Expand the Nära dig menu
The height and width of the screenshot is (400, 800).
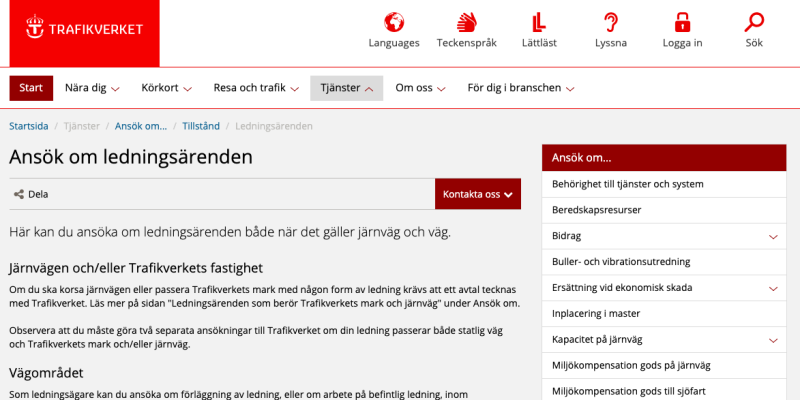click(92, 88)
